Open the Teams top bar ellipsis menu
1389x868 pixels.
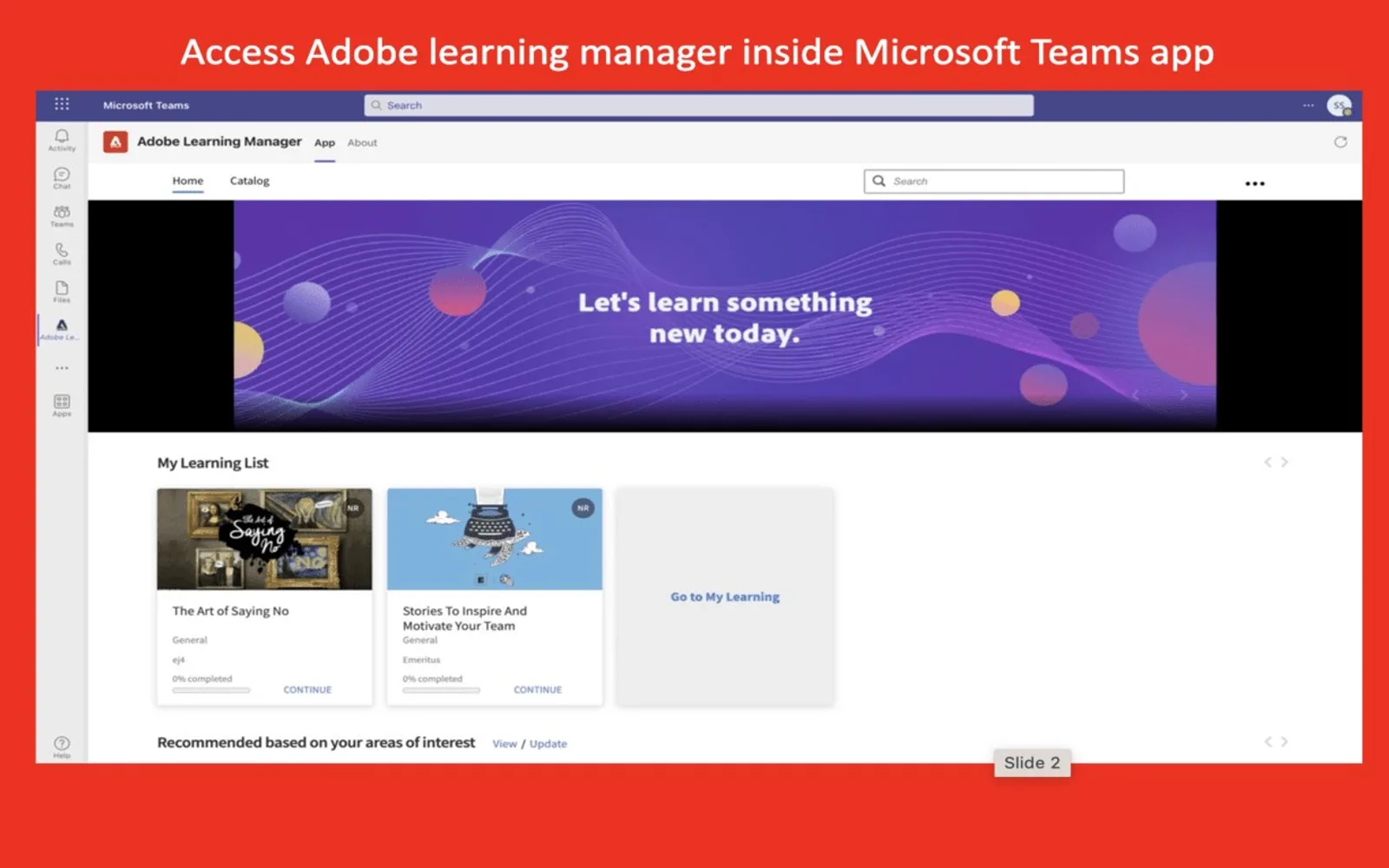1308,105
